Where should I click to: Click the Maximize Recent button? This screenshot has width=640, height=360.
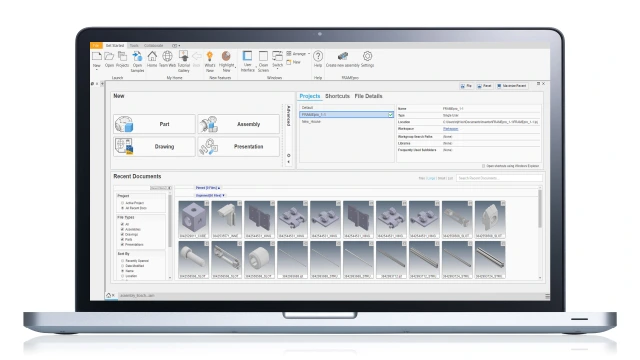pos(512,86)
